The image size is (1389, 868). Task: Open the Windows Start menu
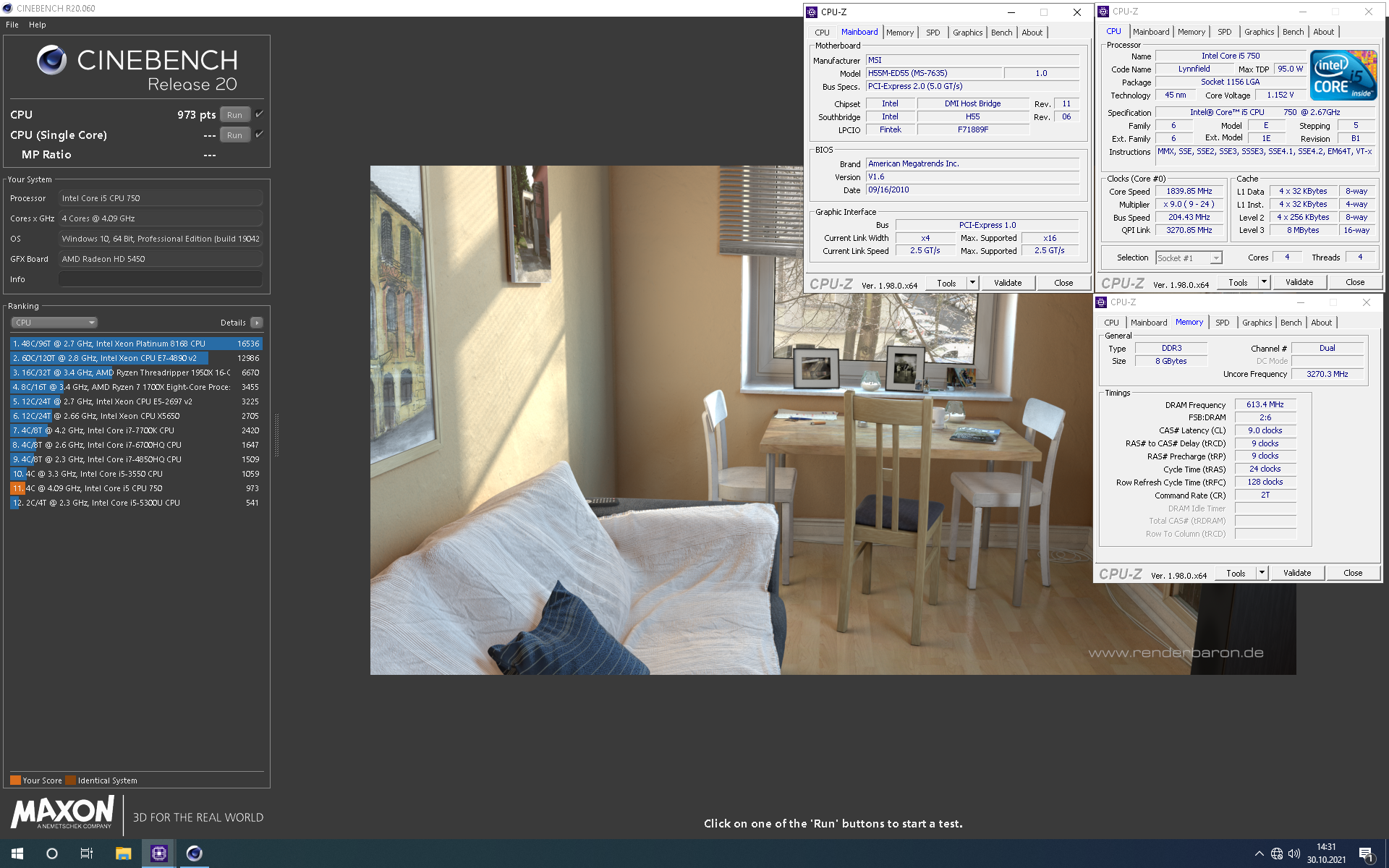17,854
